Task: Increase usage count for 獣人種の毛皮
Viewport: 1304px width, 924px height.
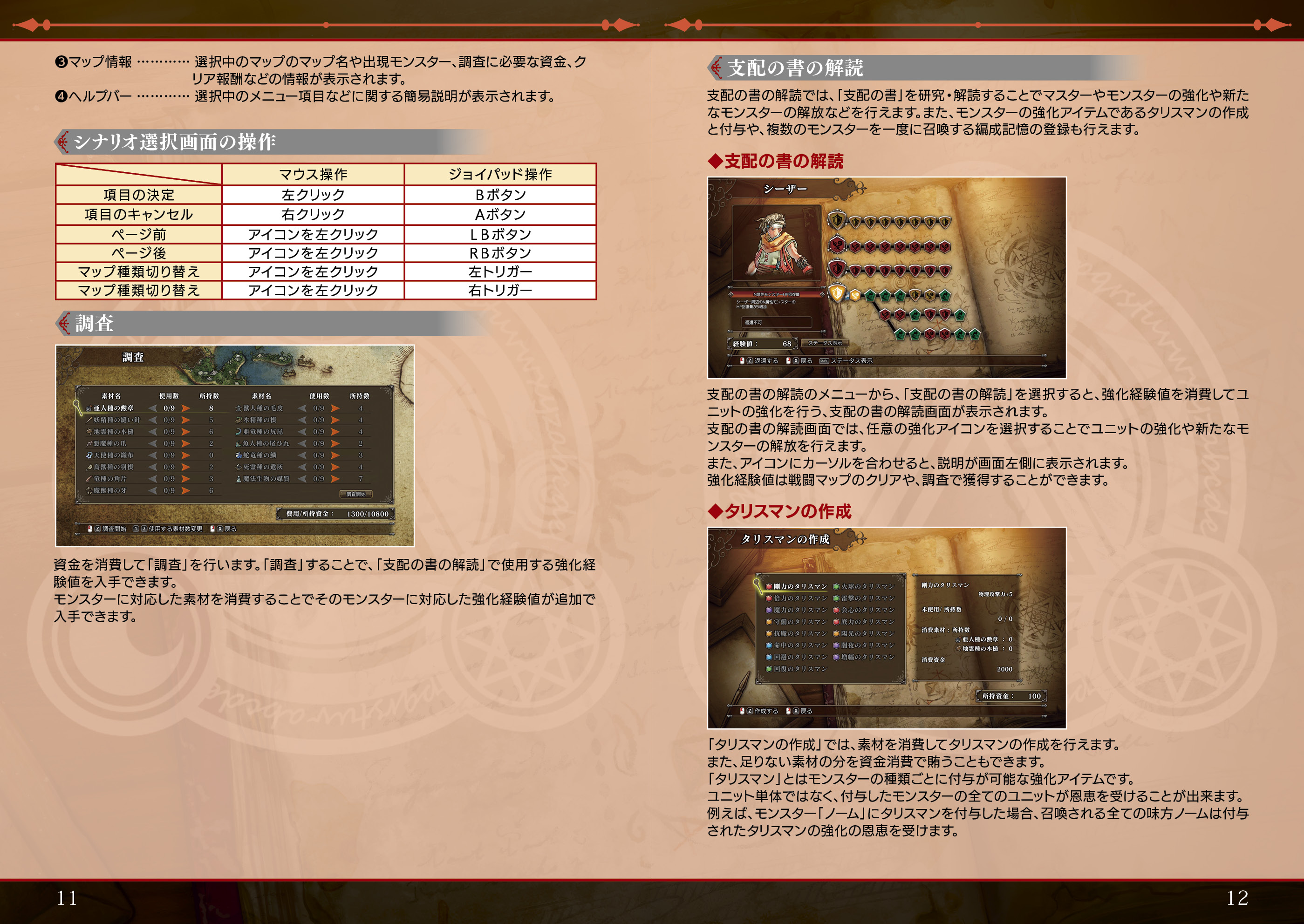Action: coord(335,408)
